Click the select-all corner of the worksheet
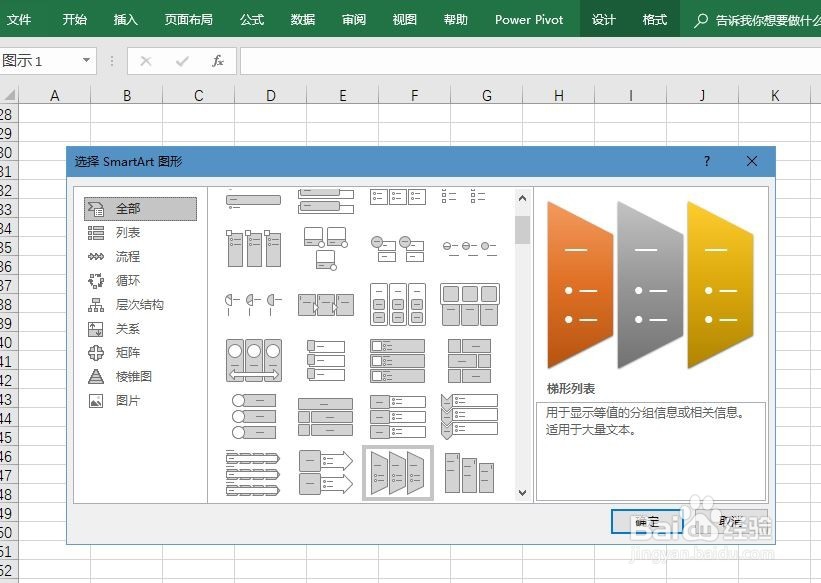 (x=9, y=95)
